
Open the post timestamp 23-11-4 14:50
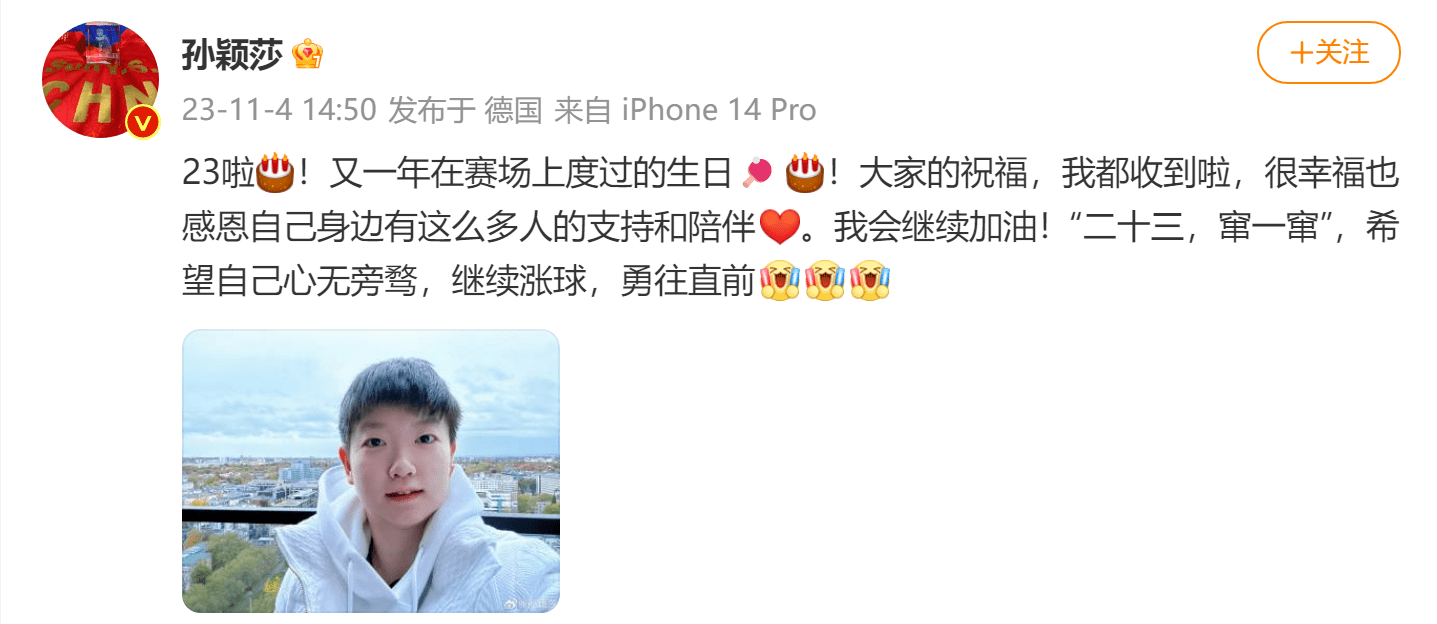click(280, 110)
